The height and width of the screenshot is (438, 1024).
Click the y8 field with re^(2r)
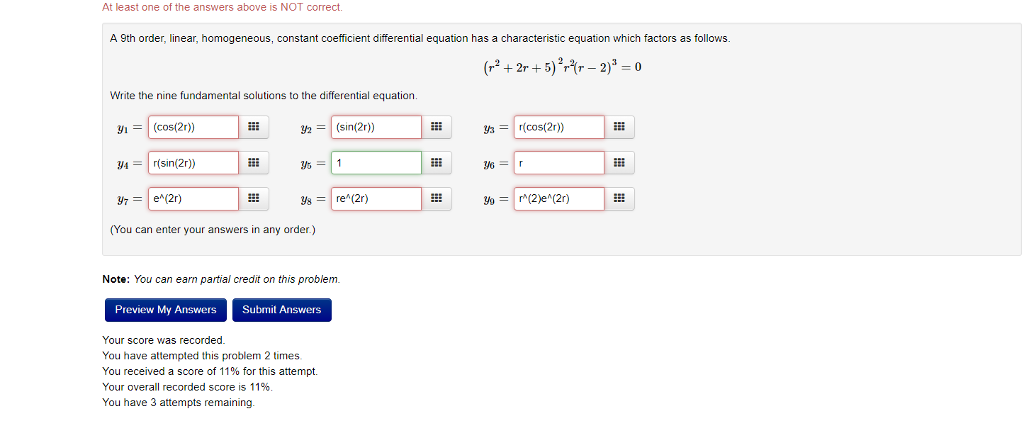(x=376, y=199)
